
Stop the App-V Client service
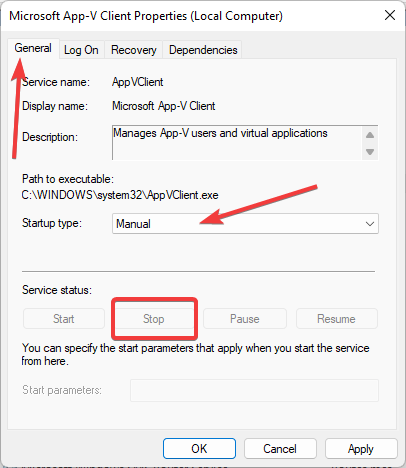tap(154, 319)
